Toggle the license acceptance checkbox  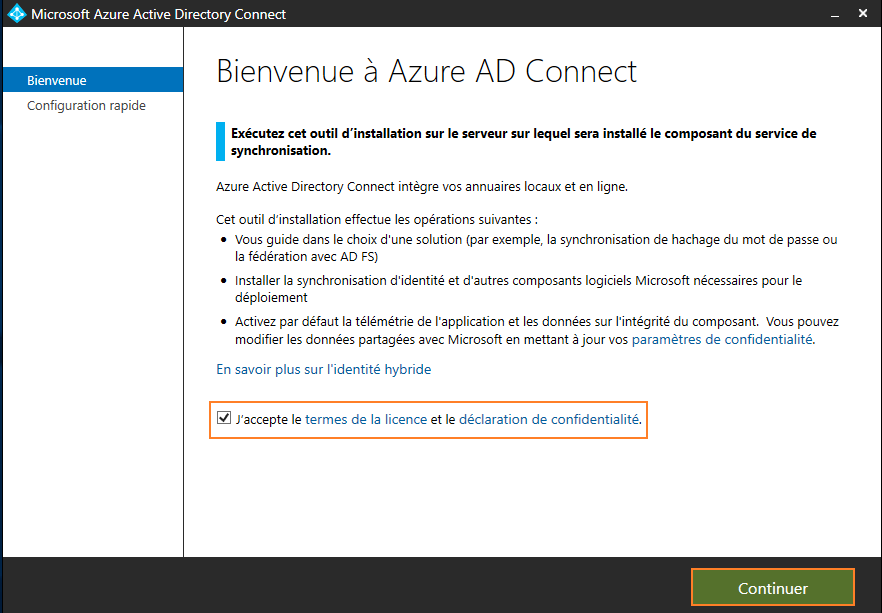tap(224, 418)
